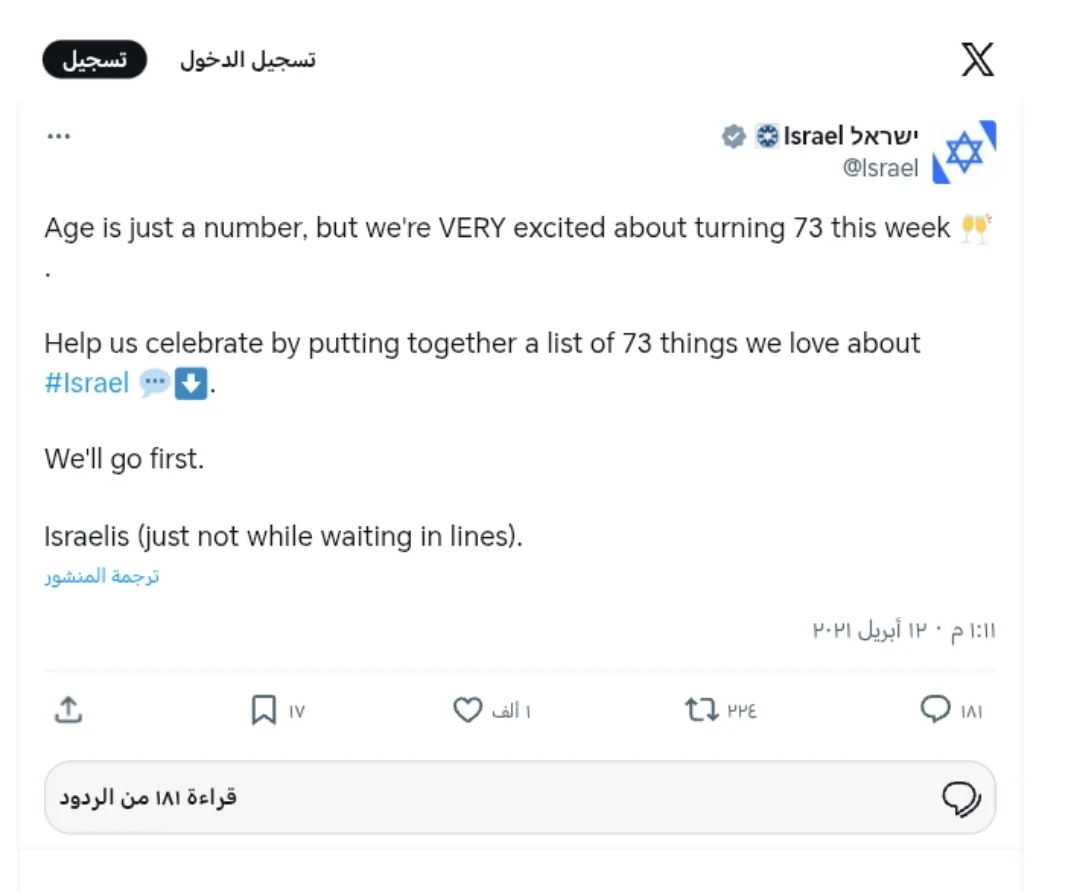1080x891 pixels.
Task: Open the #Israel hashtag link
Action: click(x=87, y=383)
